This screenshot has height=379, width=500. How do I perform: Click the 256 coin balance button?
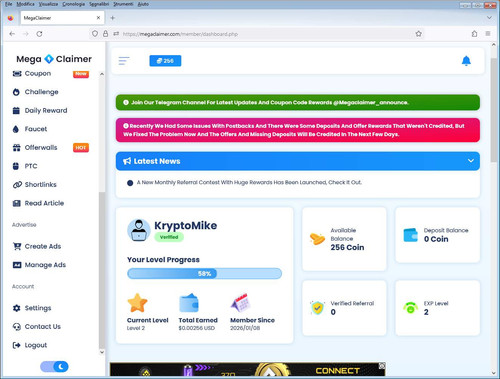(x=165, y=61)
